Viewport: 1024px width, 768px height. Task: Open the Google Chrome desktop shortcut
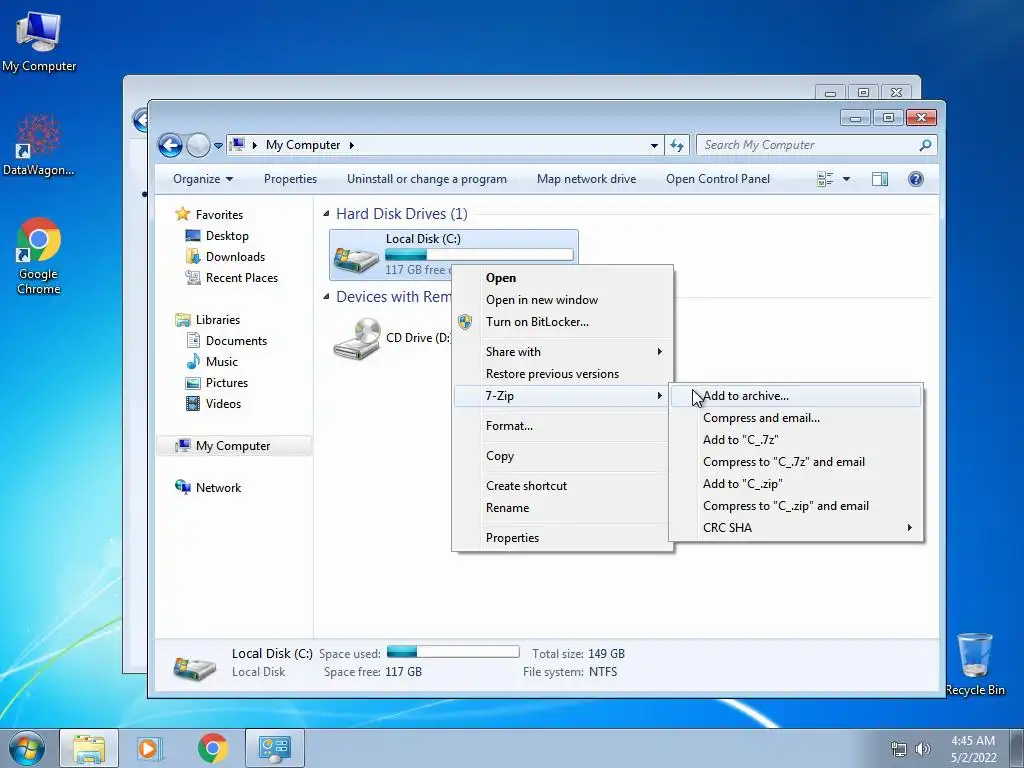click(38, 256)
